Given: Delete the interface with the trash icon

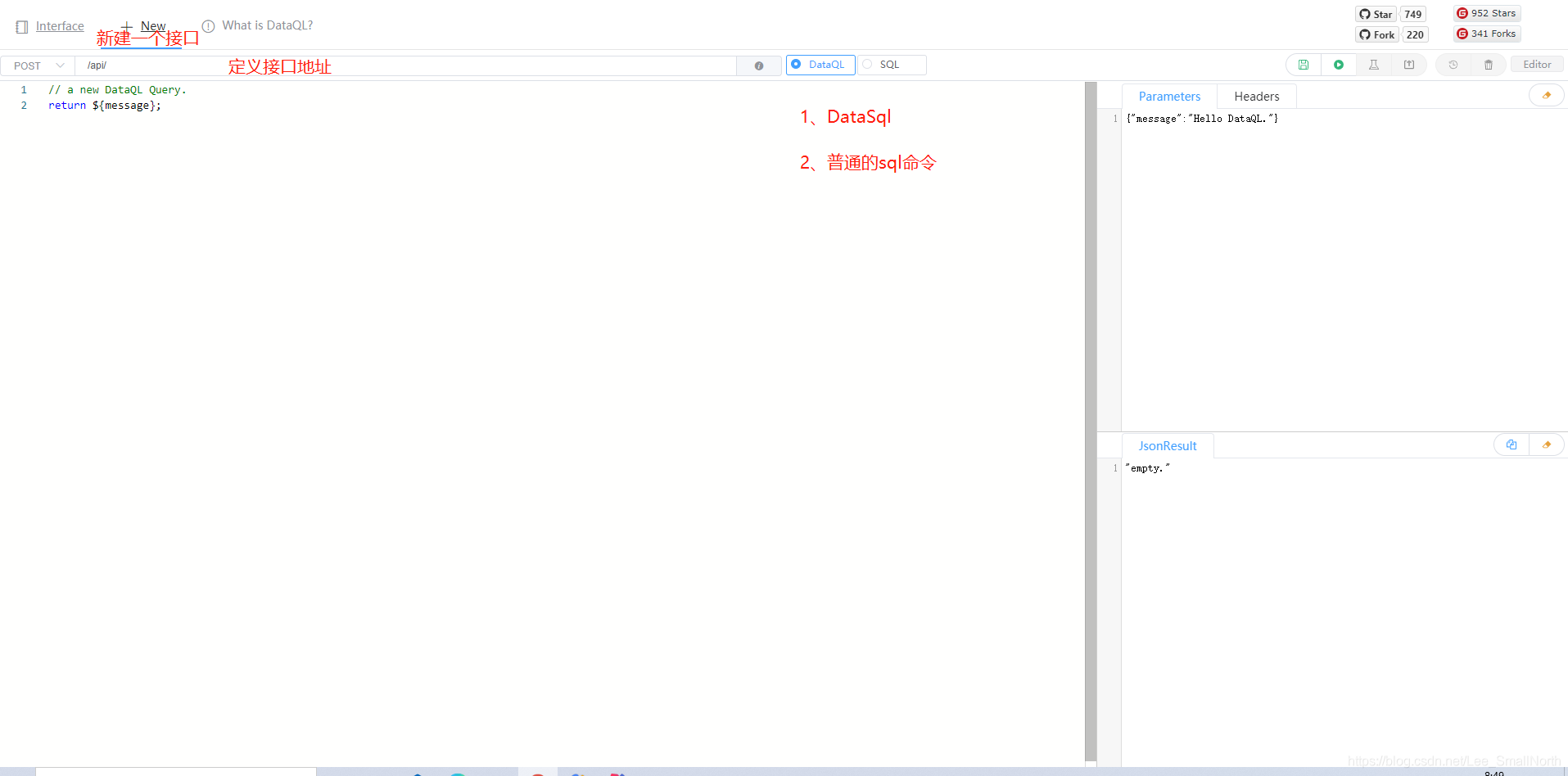Looking at the screenshot, I should pos(1489,65).
